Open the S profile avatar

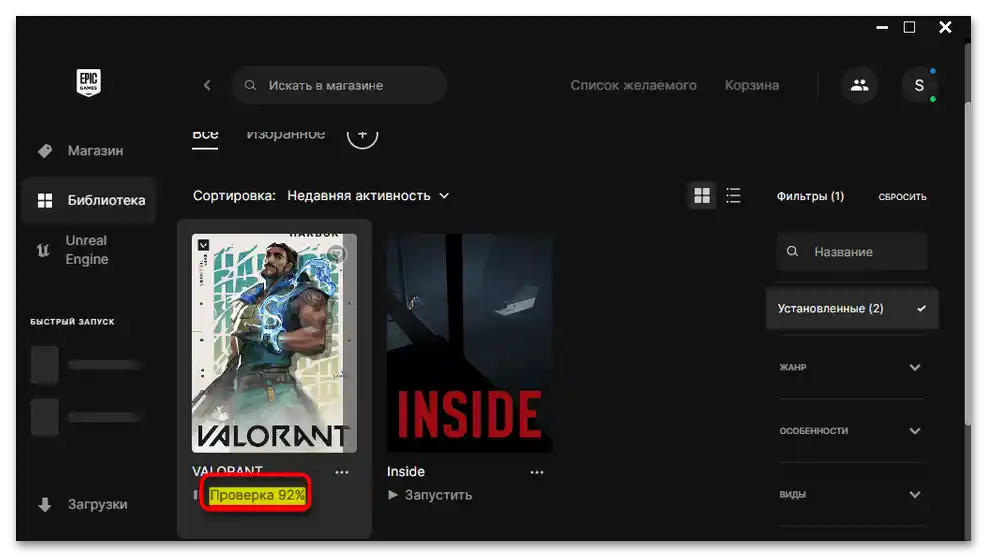919,85
